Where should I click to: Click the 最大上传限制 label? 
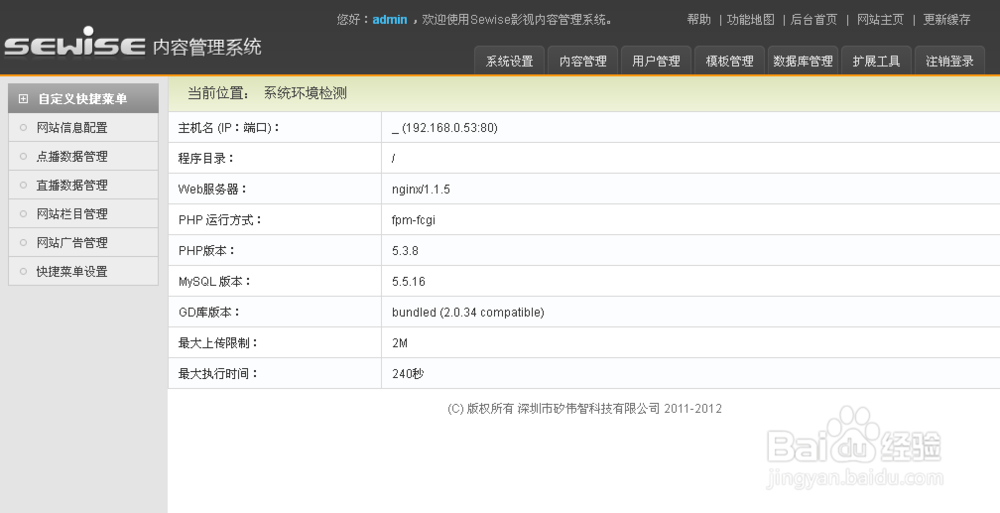217,343
